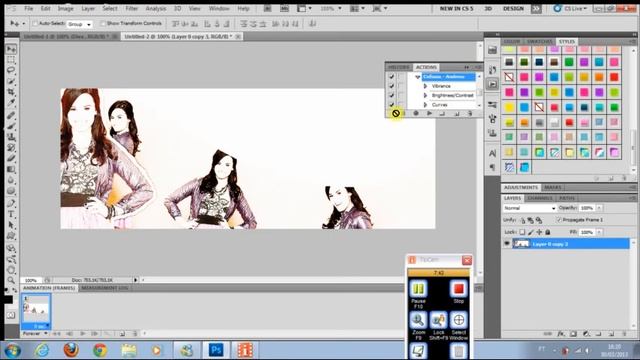The image size is (640, 360).
Task: Stop action playback in Actions panel
Action: tap(404, 113)
